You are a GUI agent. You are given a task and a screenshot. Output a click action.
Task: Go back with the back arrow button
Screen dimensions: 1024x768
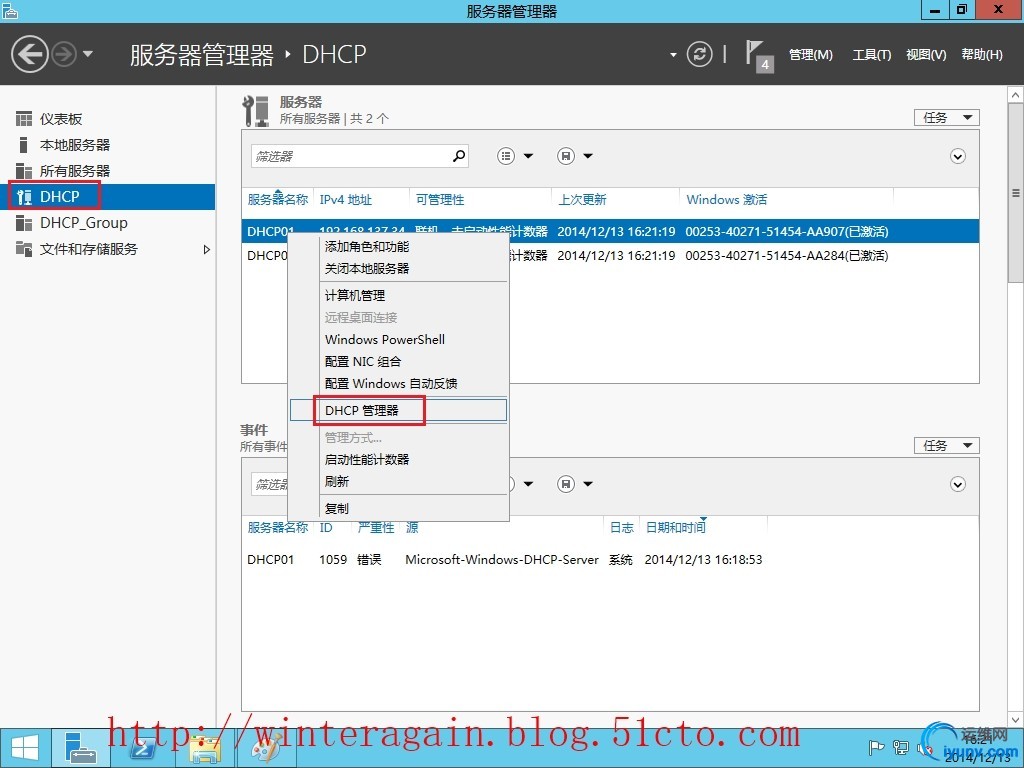(x=29, y=54)
